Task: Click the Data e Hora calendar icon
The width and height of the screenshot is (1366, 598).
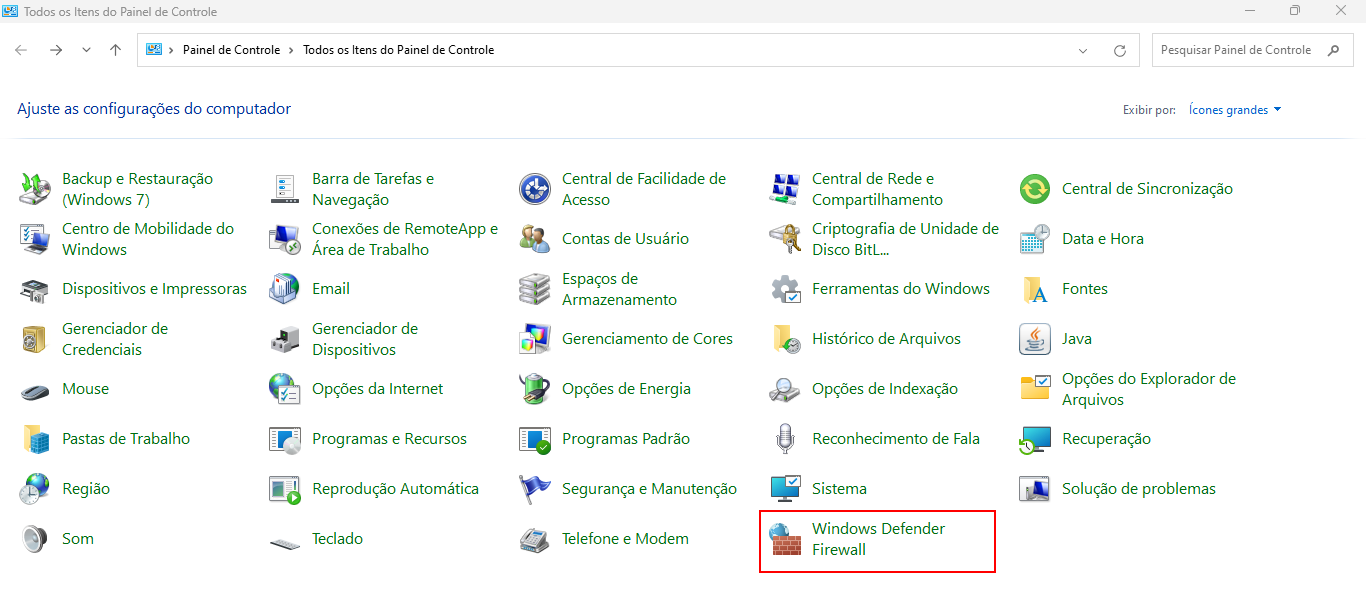Action: (x=1035, y=238)
